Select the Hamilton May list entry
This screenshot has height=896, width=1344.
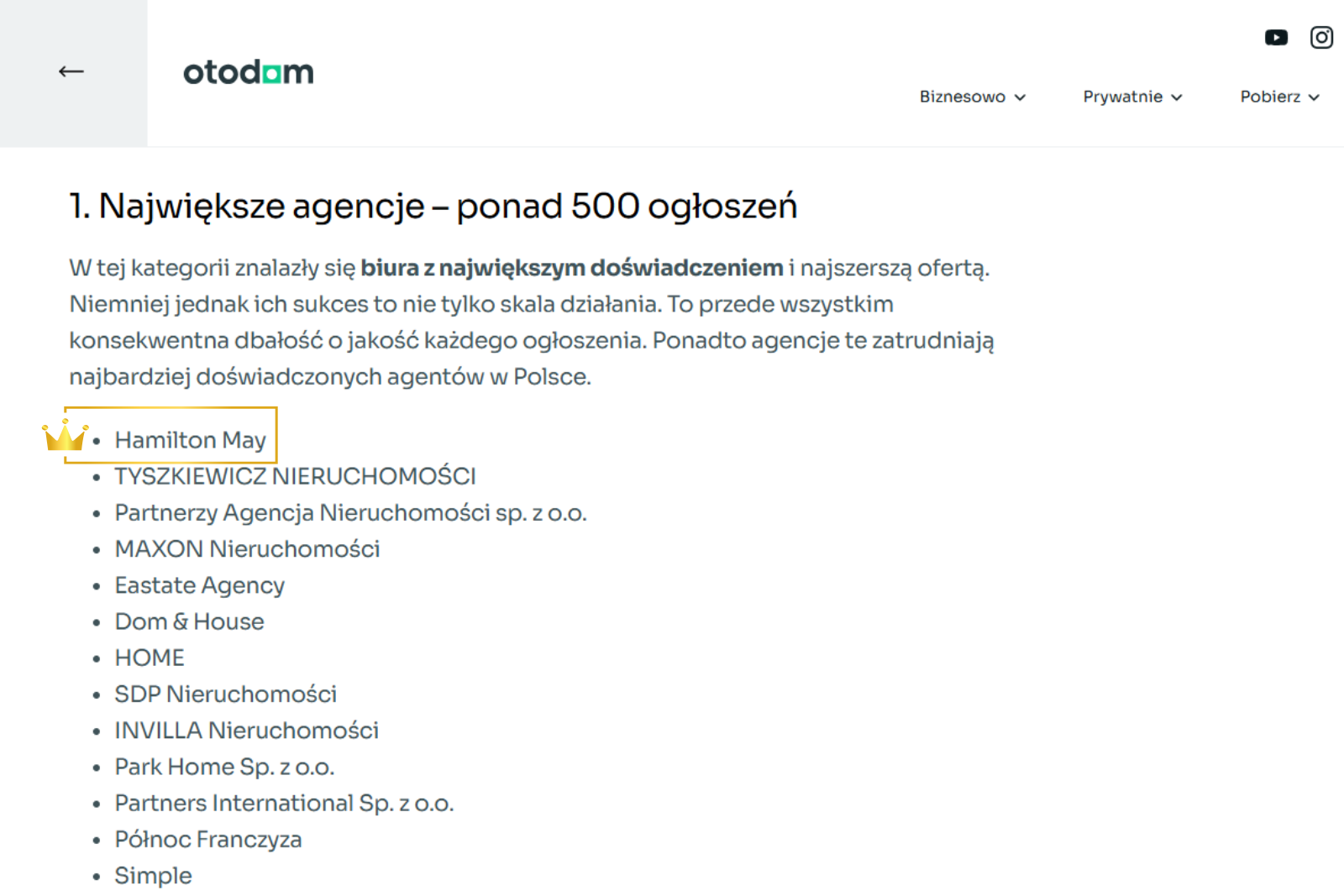coord(191,440)
